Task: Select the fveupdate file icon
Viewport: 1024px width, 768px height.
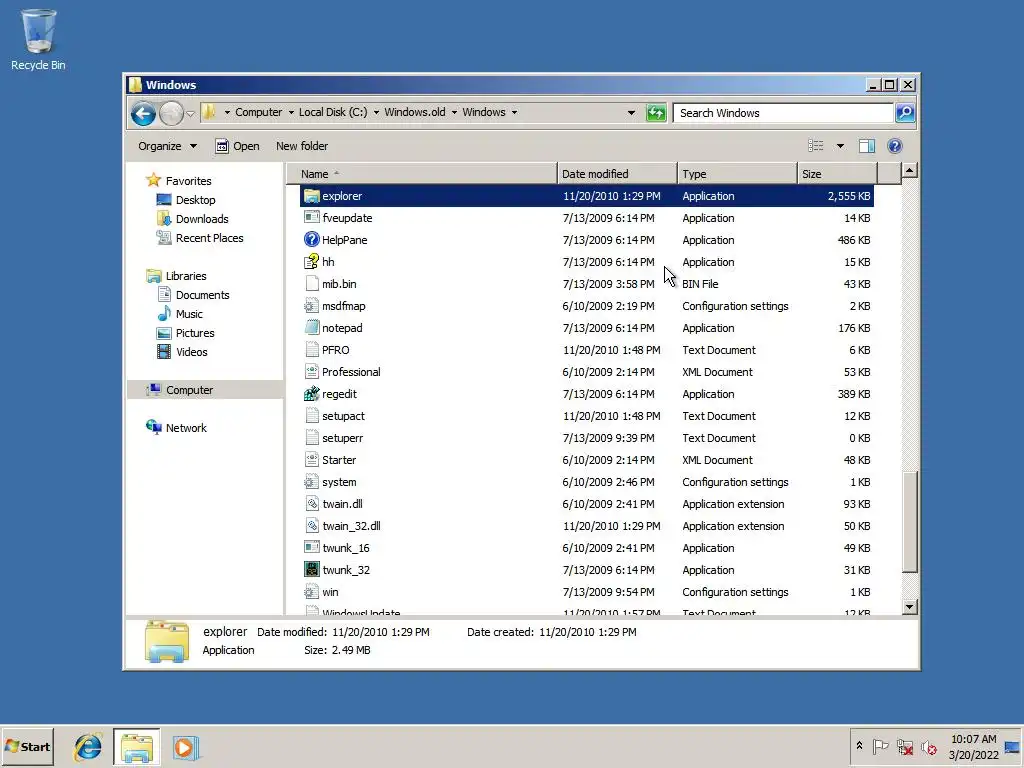Action: (x=312, y=218)
